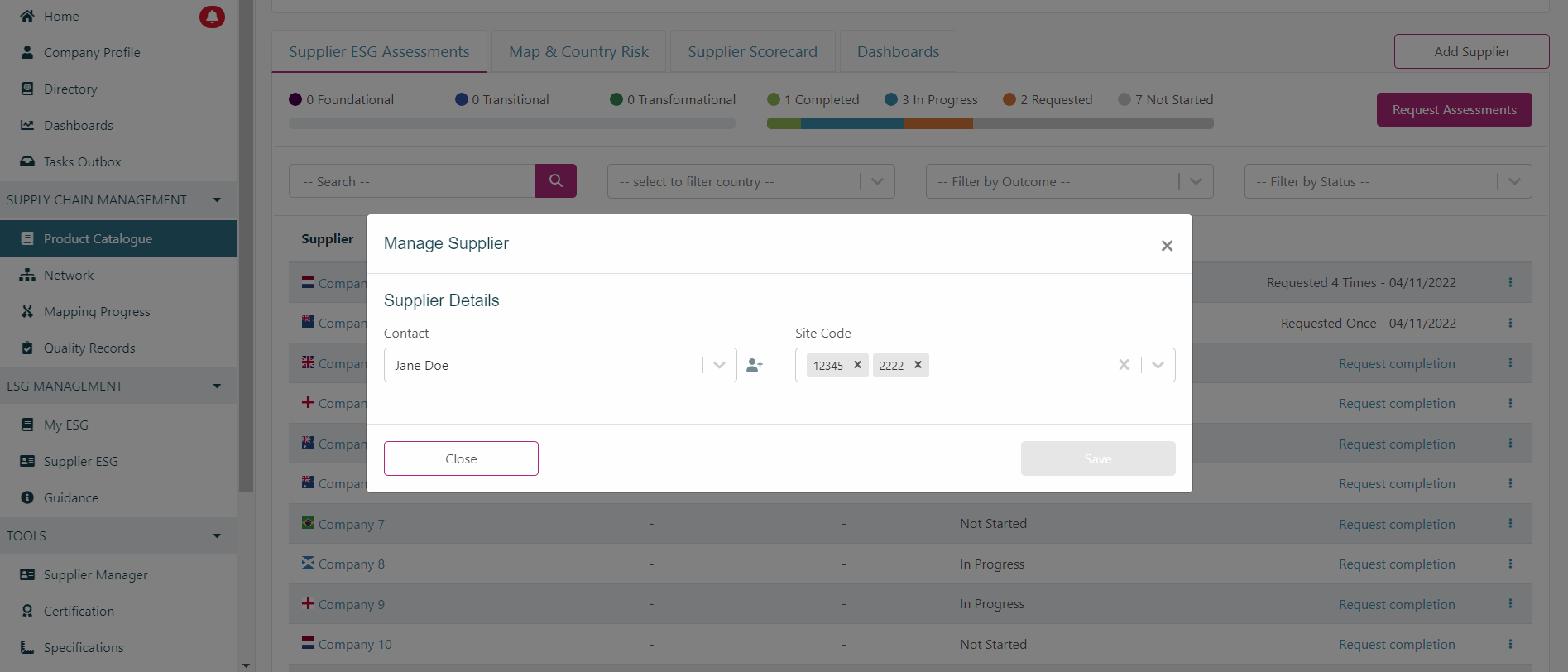Expand the Contact dropdown showing Jane Doe

click(719, 365)
